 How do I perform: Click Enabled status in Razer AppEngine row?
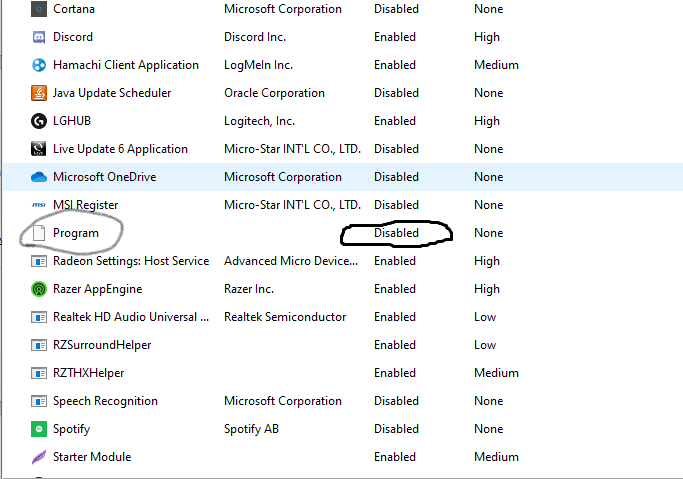click(395, 289)
